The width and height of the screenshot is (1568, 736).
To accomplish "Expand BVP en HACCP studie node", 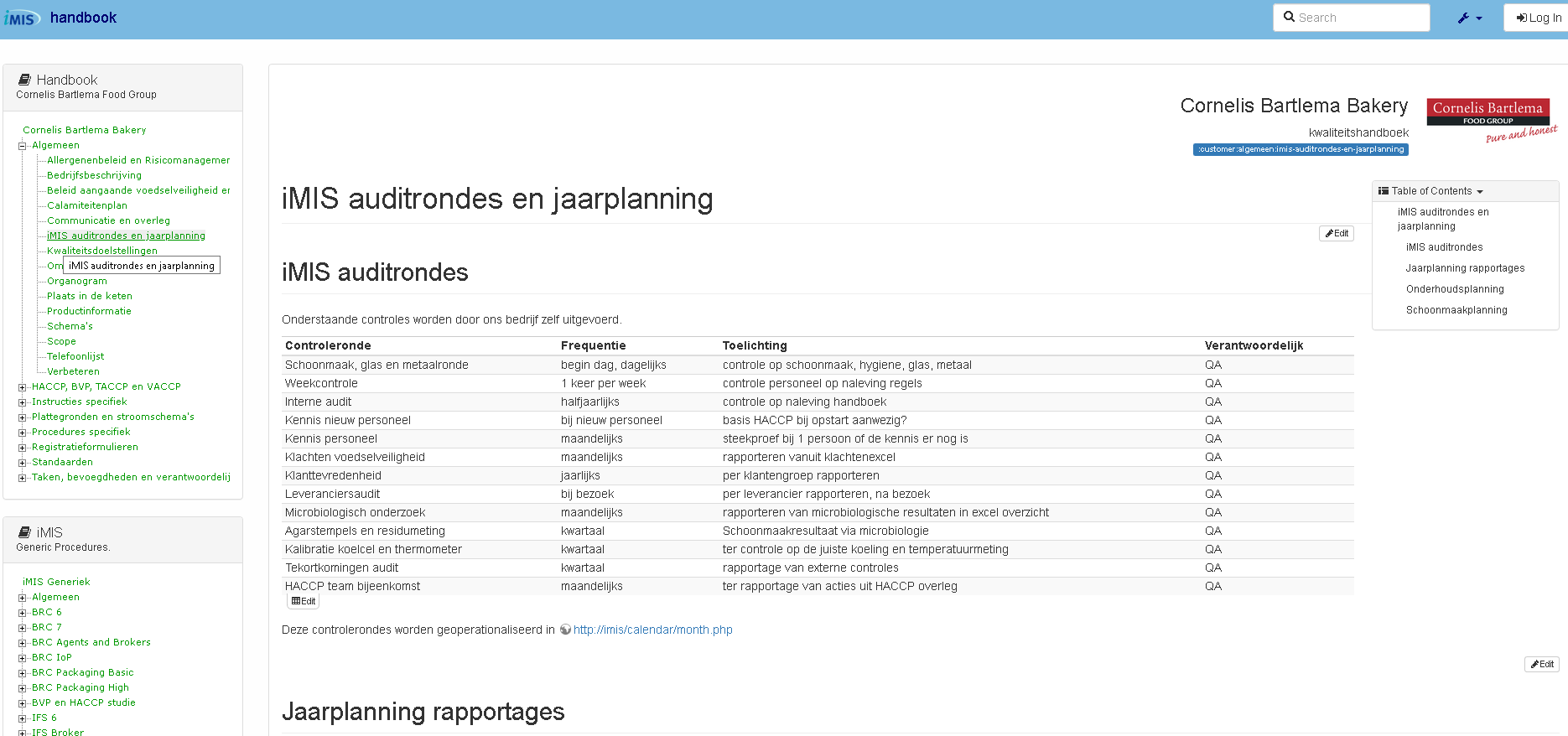I will [x=23, y=703].
